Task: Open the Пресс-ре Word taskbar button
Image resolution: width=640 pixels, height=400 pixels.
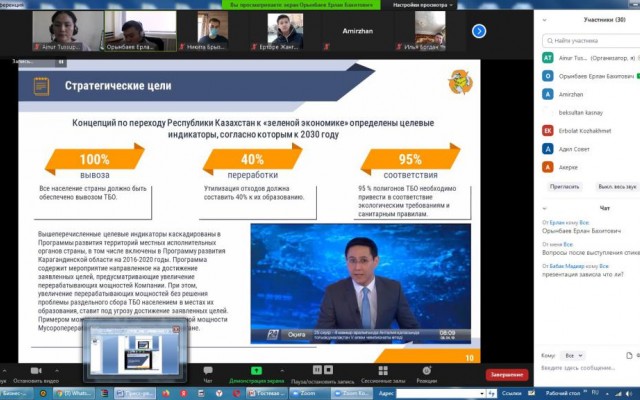Action: [x=135, y=393]
